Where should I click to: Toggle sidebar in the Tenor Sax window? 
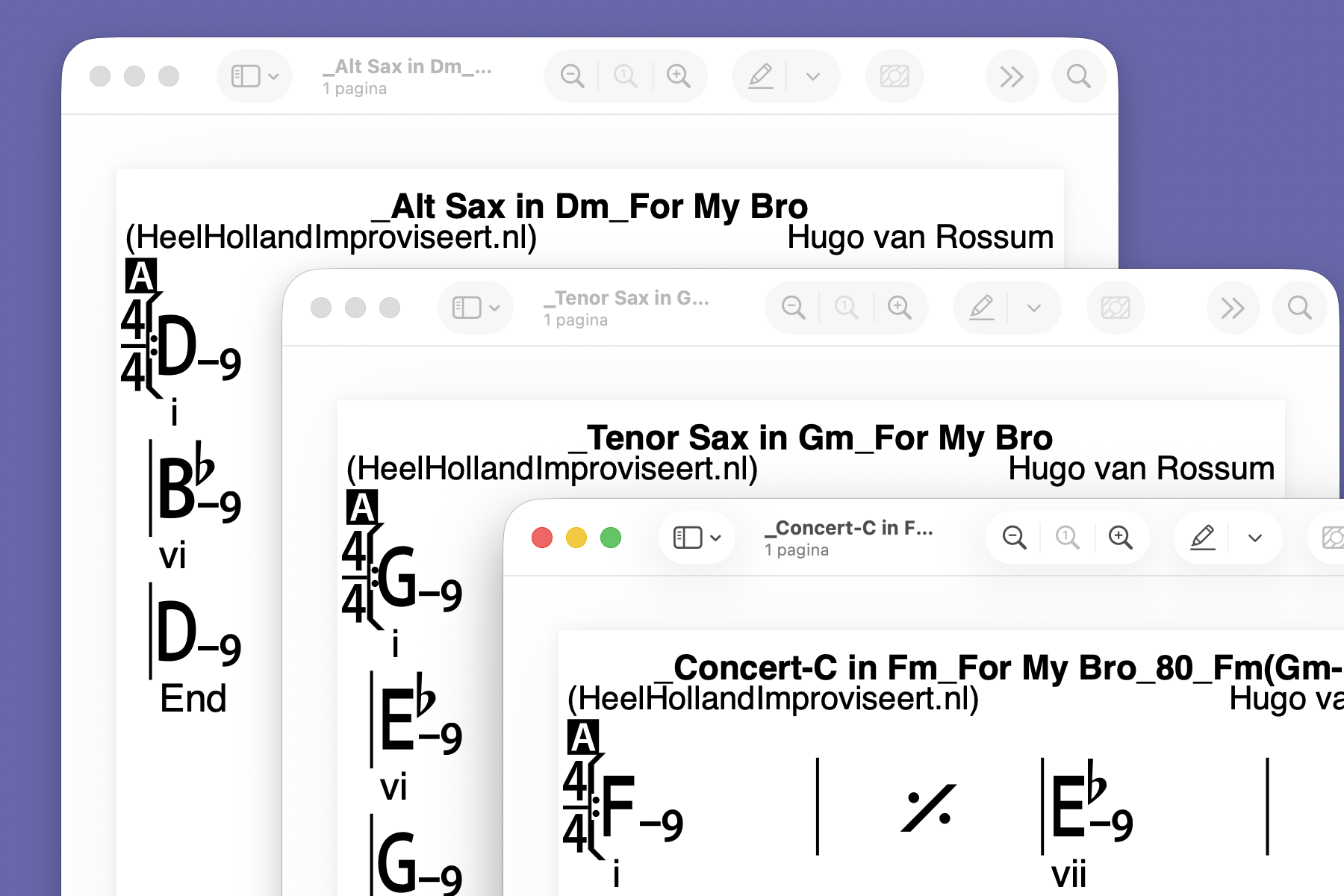(467, 308)
